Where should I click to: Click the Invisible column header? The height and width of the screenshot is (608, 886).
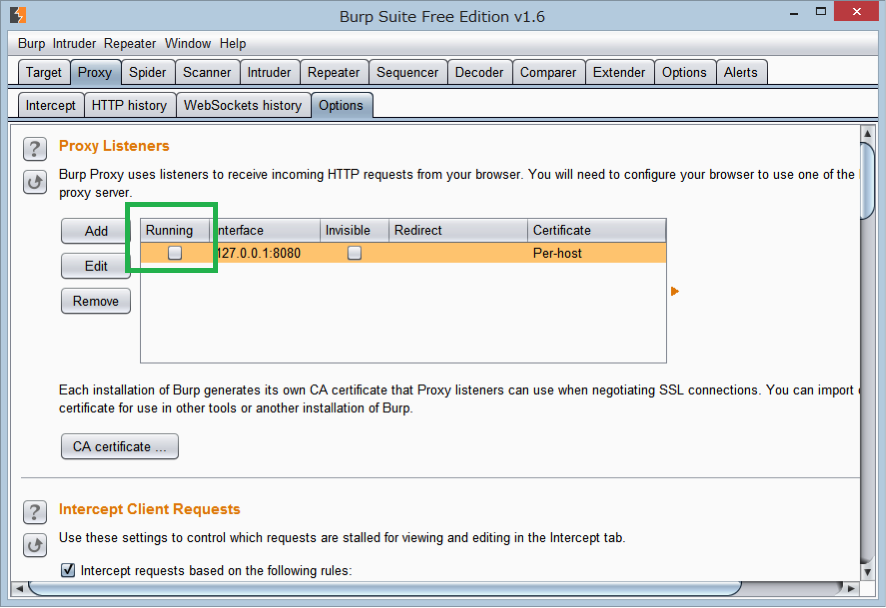tap(355, 231)
